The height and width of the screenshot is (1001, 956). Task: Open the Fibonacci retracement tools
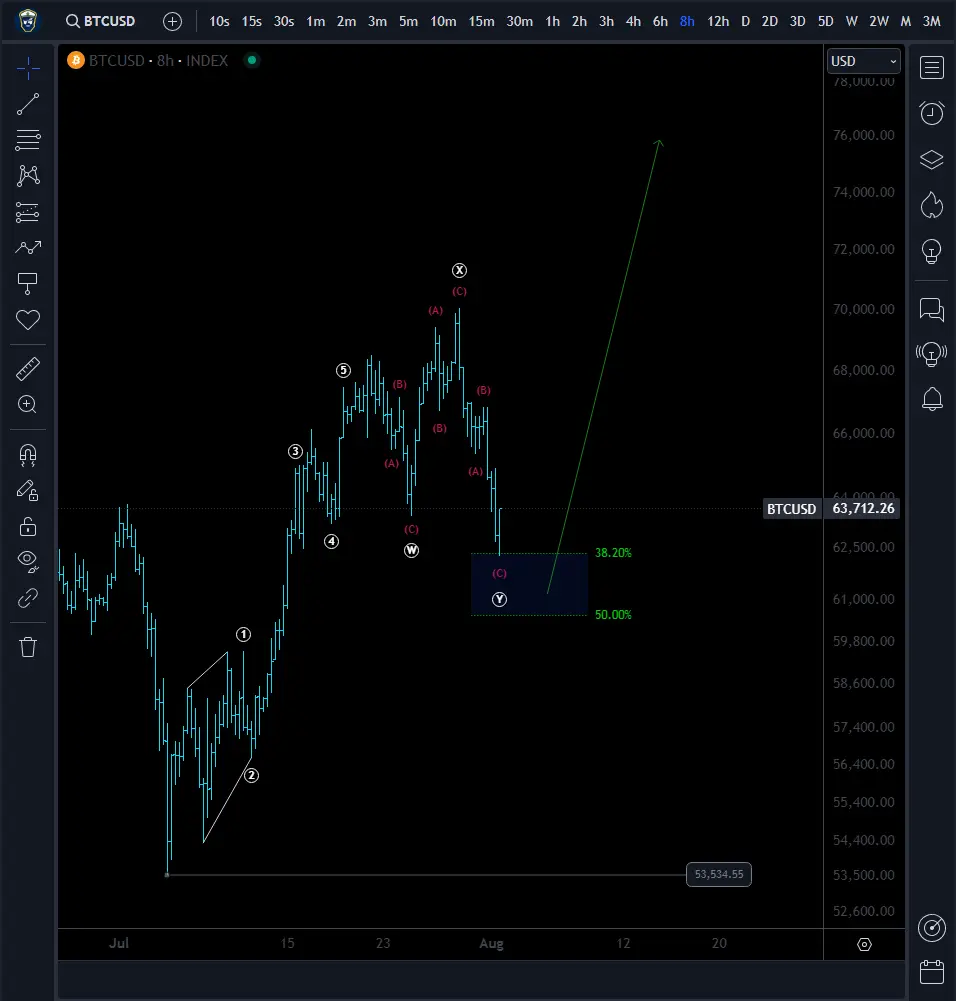[x=28, y=140]
